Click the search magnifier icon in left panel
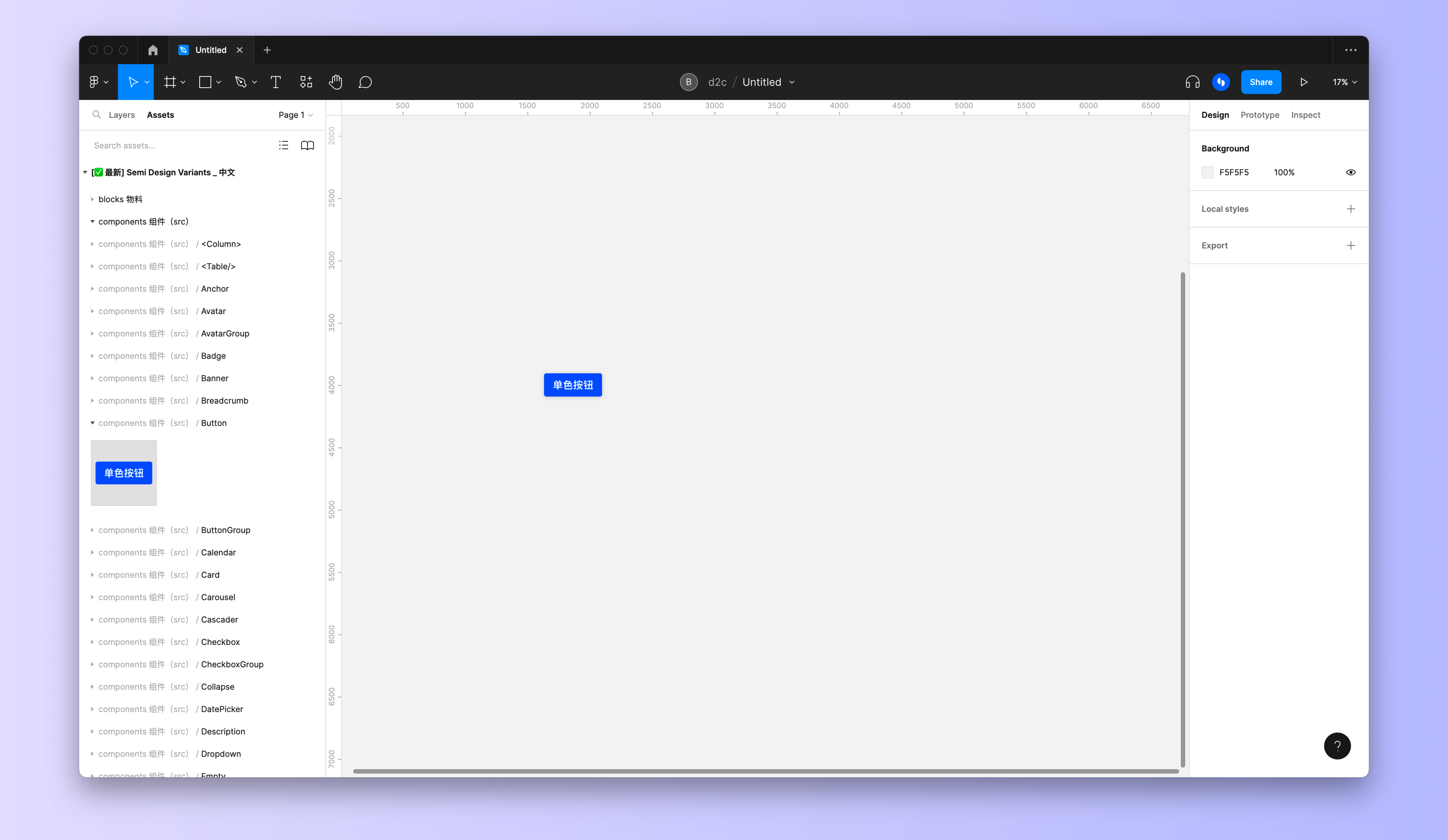Viewport: 1448px width, 840px height. coord(96,115)
